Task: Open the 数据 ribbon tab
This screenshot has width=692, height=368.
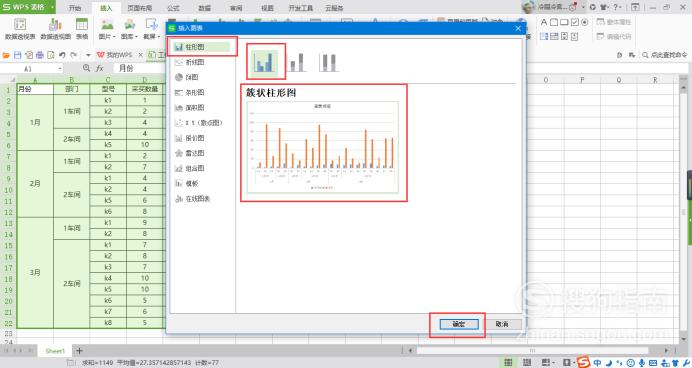Action: [x=205, y=8]
